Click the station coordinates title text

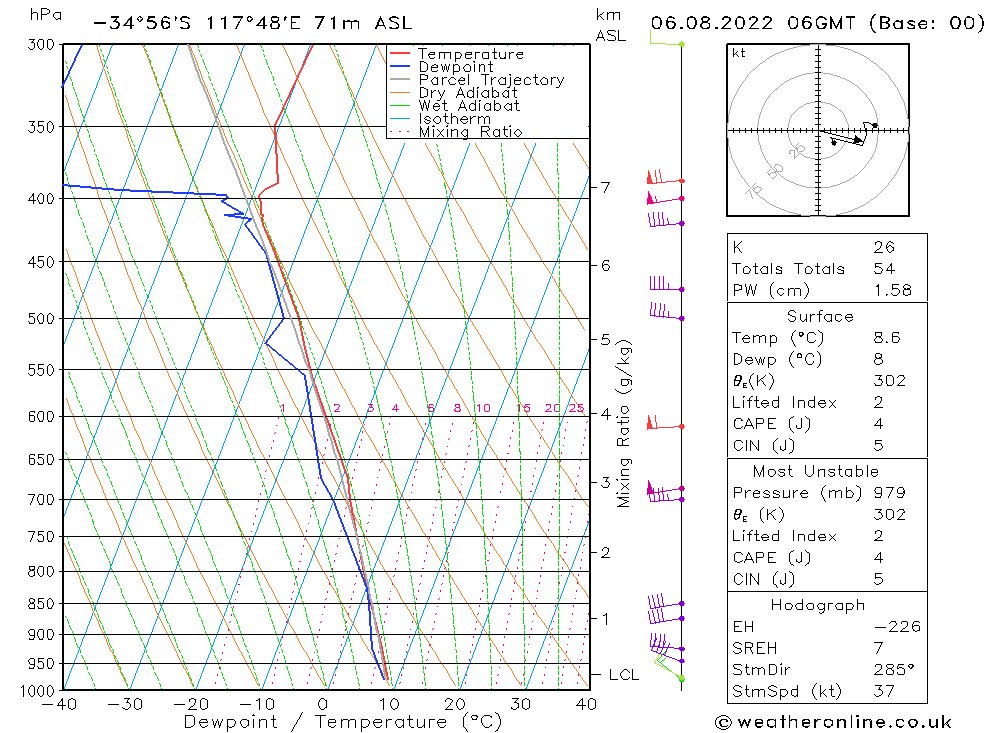pyautogui.click(x=253, y=24)
